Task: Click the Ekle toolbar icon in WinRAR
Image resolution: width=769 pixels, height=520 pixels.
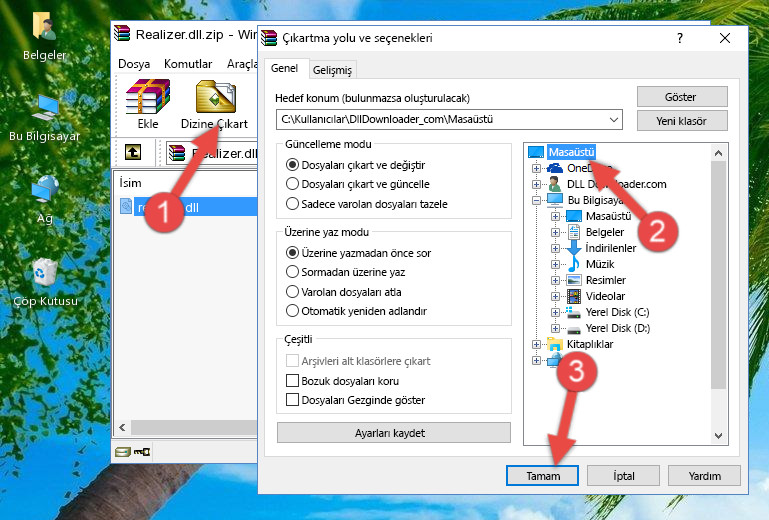Action: 148,97
